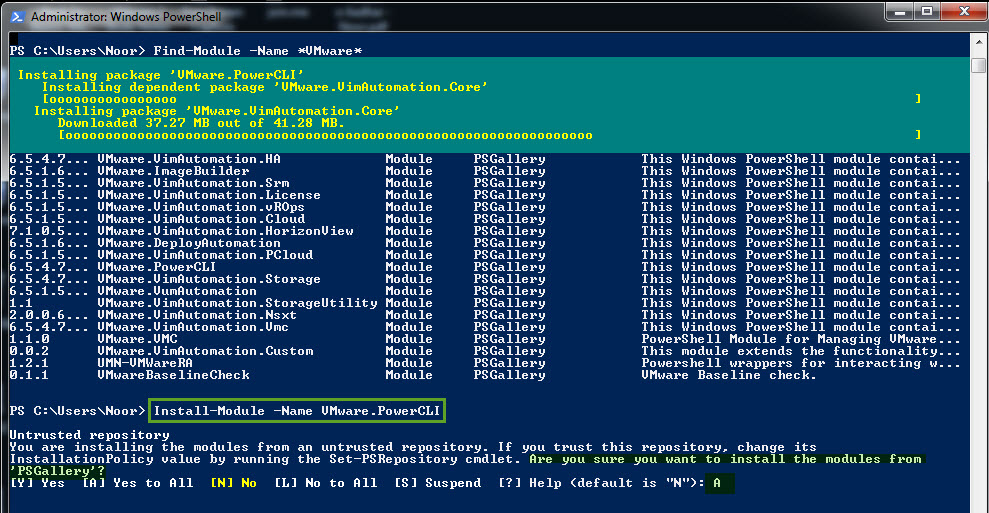Click the VMware.ImageBuilder module name
The image size is (989, 513).
(x=173, y=171)
